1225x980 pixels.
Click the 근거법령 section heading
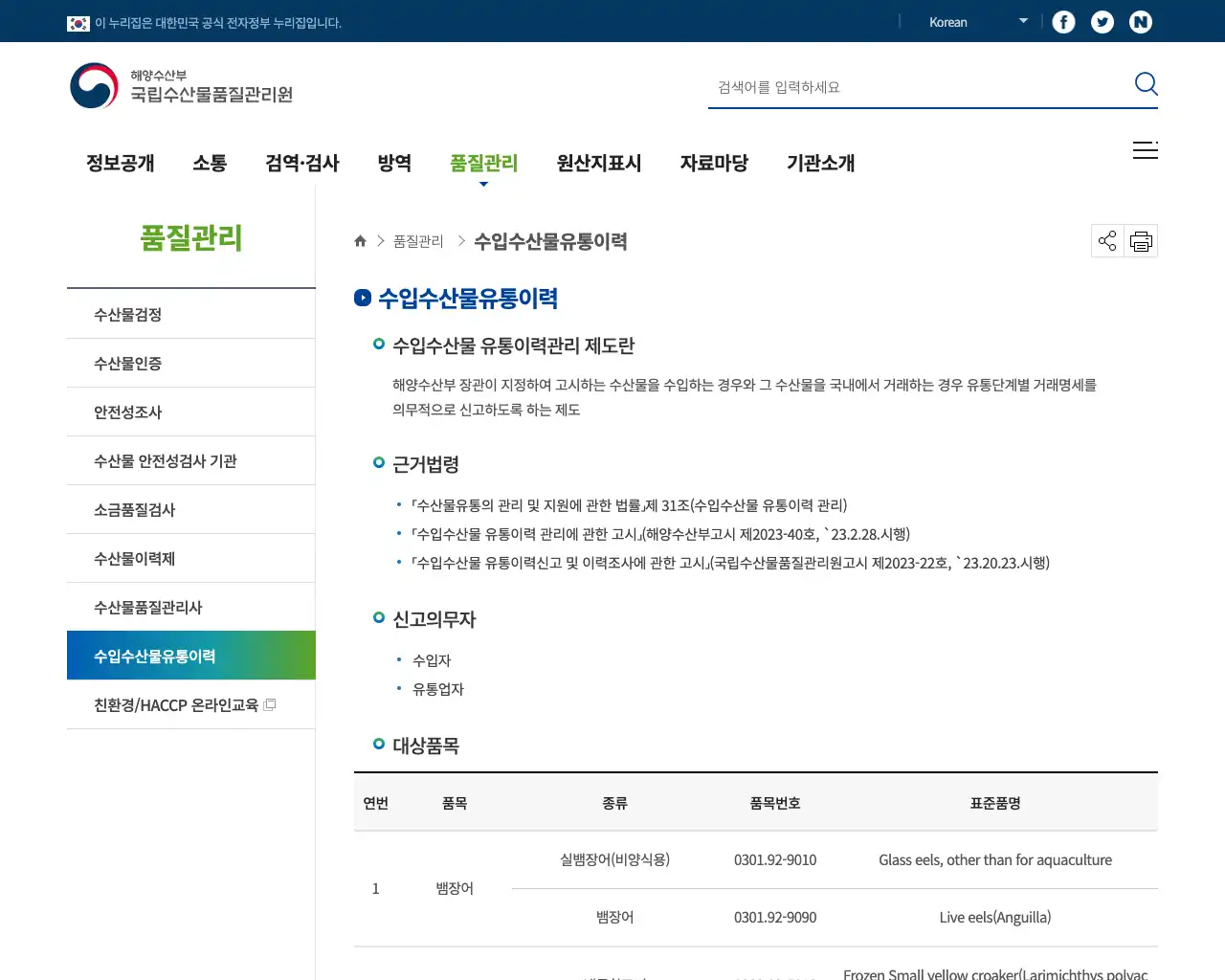point(426,464)
